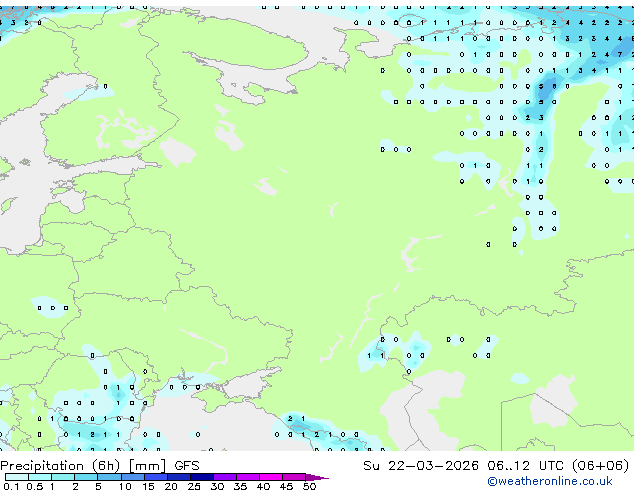
Task: Select the 30–35 mm purple legend swatch
Action: click(x=225, y=477)
